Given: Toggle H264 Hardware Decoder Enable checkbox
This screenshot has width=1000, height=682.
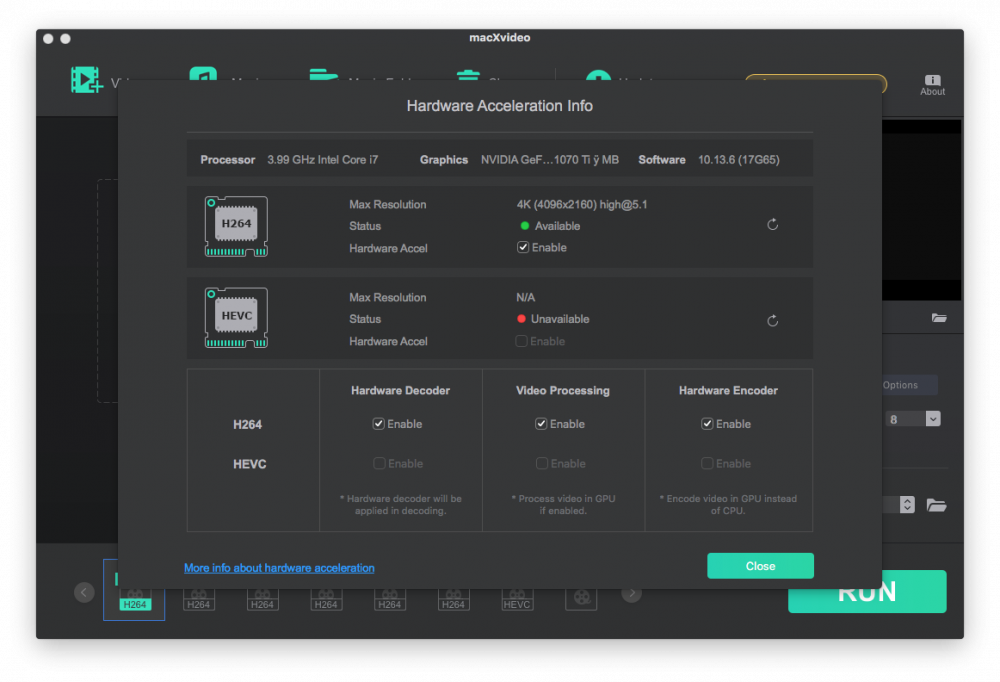Looking at the screenshot, I should pos(379,424).
